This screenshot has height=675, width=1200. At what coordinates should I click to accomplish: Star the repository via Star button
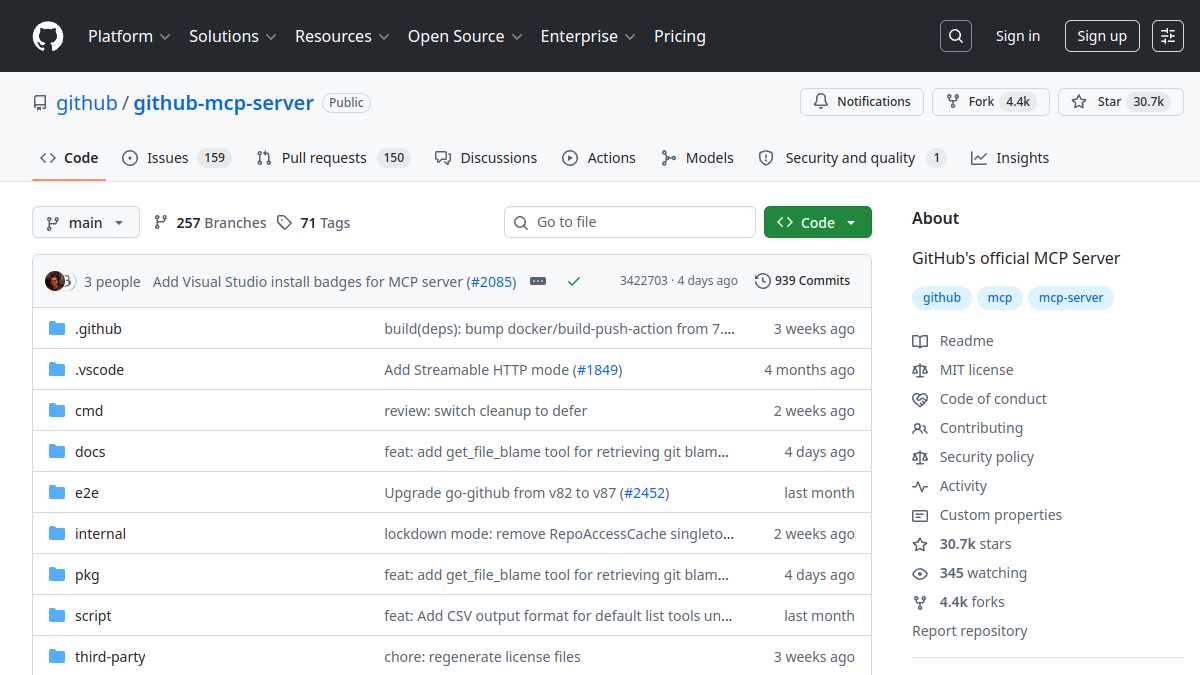pos(1121,102)
